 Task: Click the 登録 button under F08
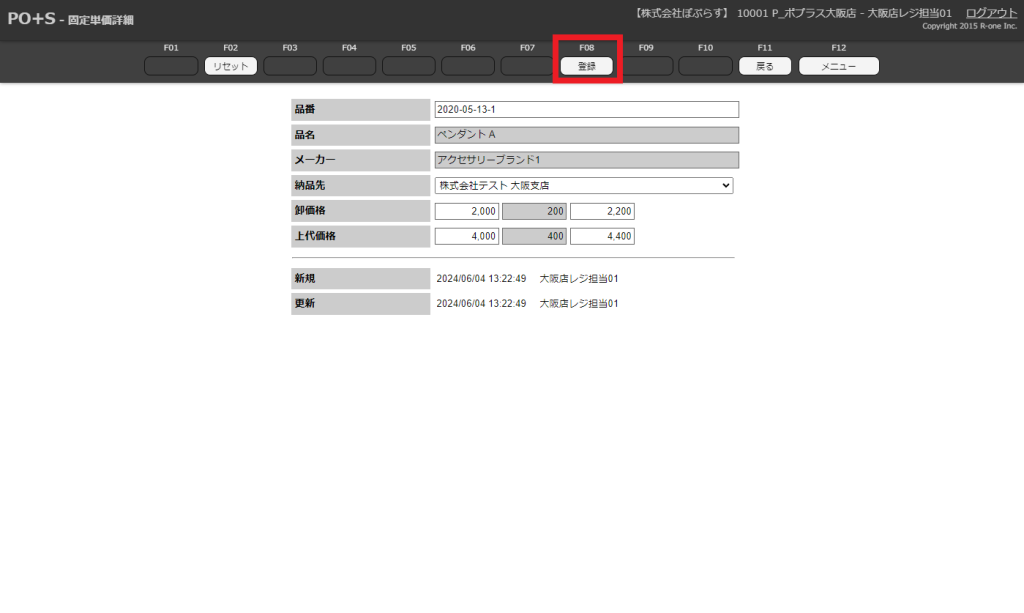click(587, 67)
